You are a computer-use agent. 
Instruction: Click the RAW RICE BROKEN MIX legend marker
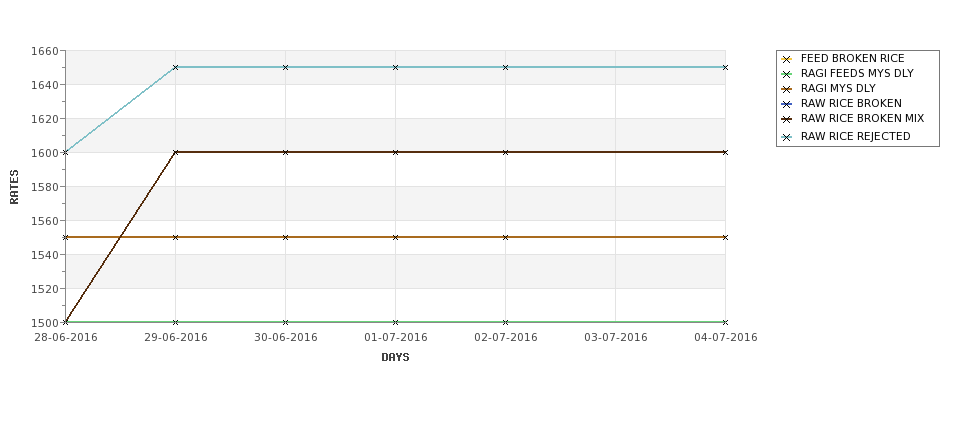coord(787,119)
